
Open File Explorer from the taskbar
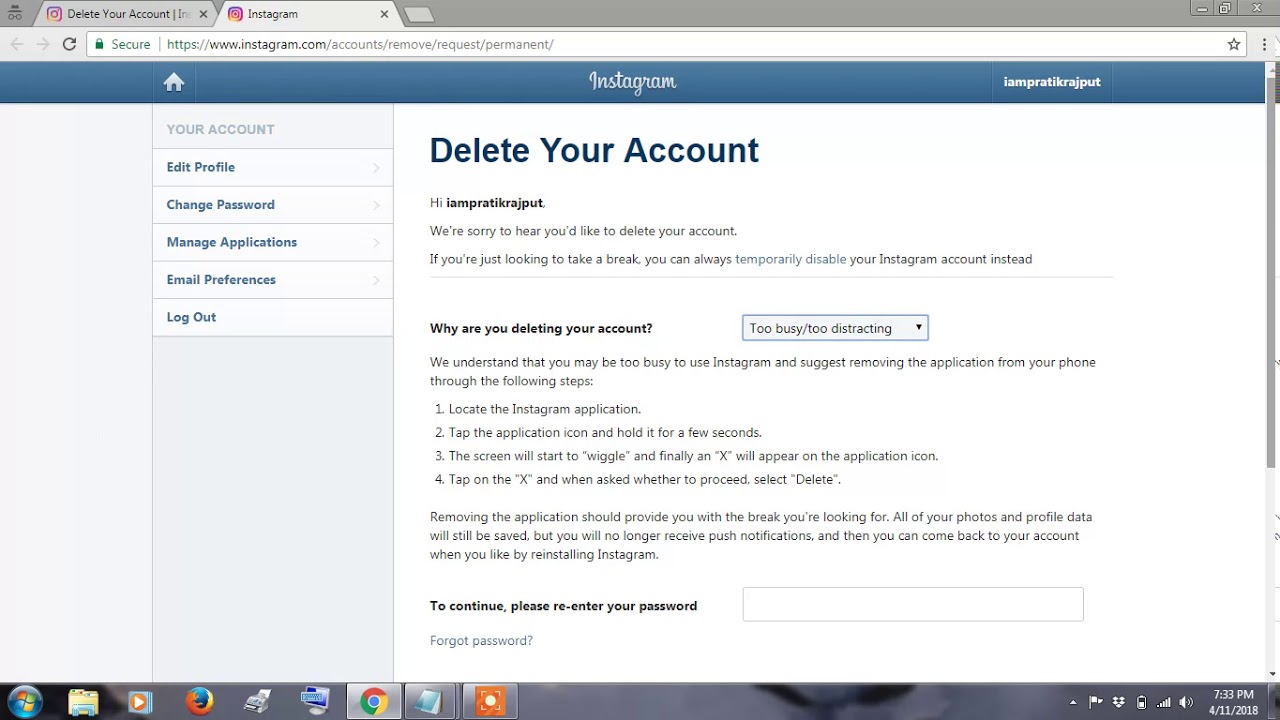[x=83, y=702]
